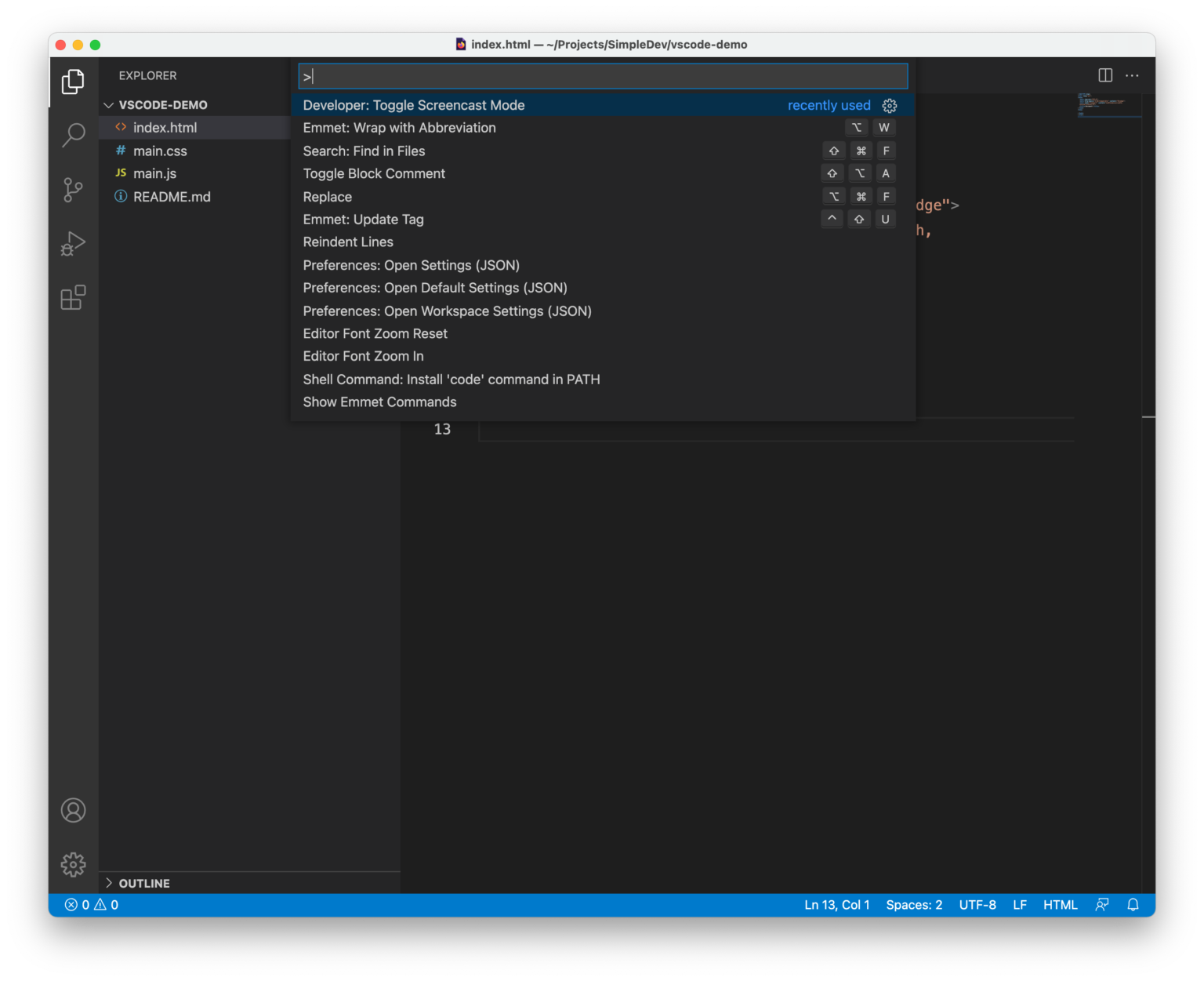
Task: Open the Manage gear in activity bar
Action: [73, 864]
